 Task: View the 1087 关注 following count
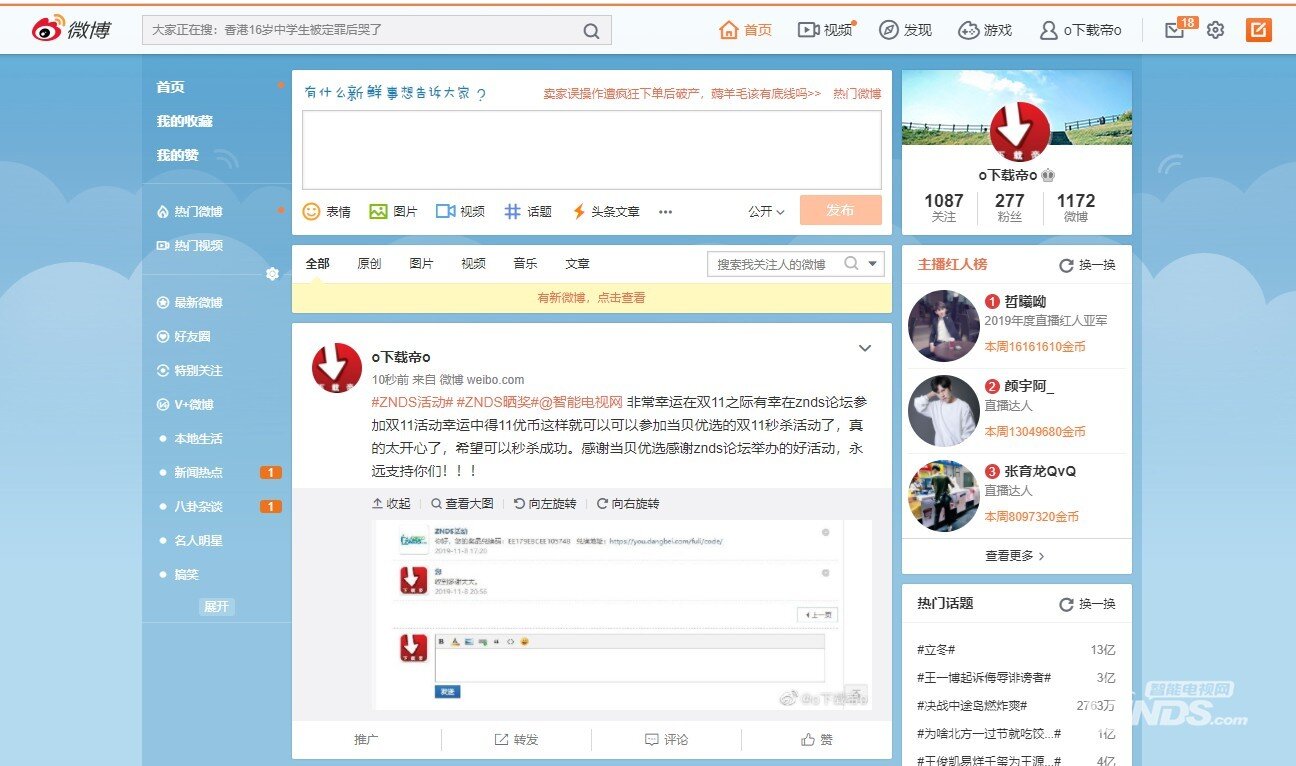pos(944,207)
